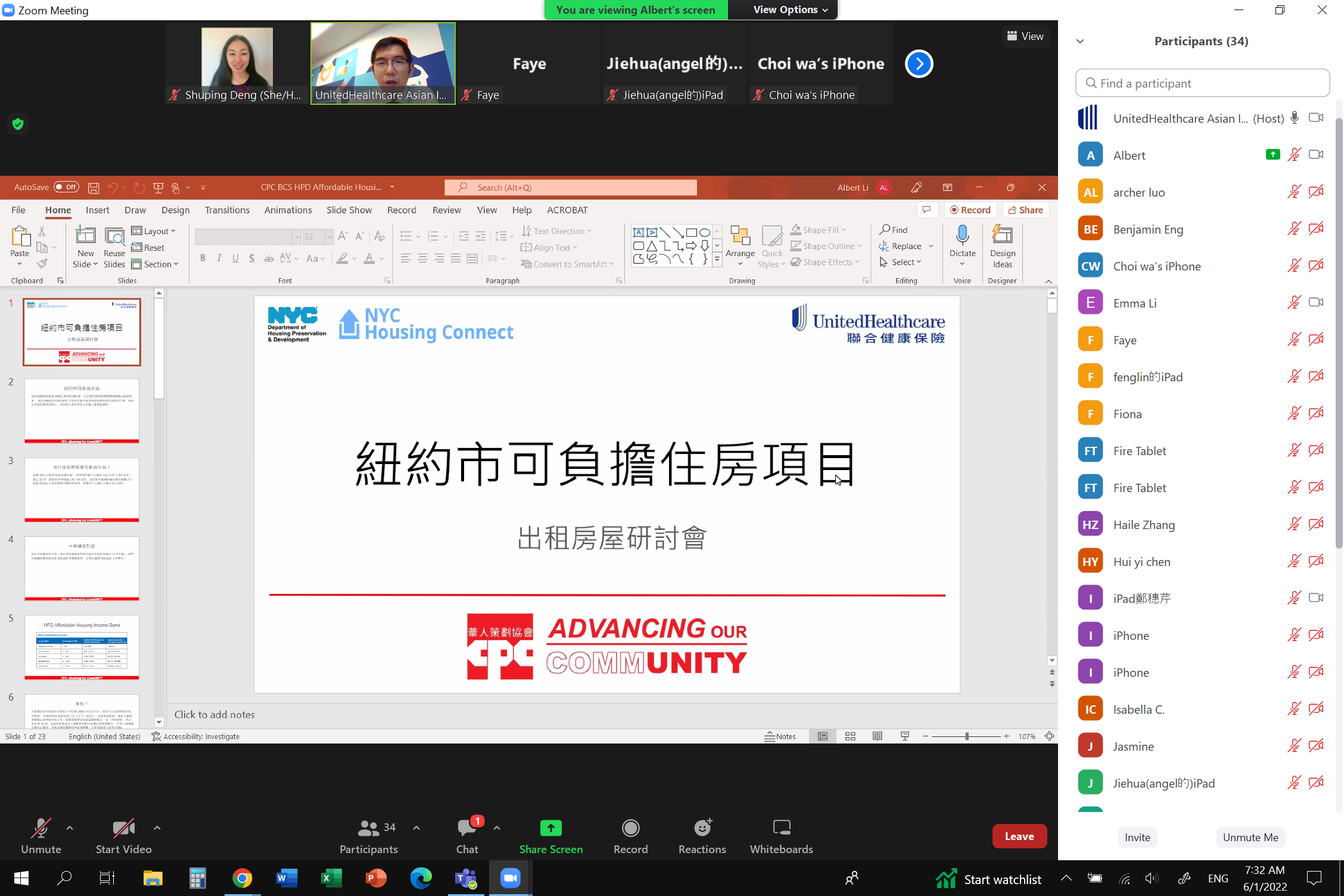Image resolution: width=1344 pixels, height=896 pixels.
Task: Expand View Options dropdown at top
Action: (x=790, y=10)
